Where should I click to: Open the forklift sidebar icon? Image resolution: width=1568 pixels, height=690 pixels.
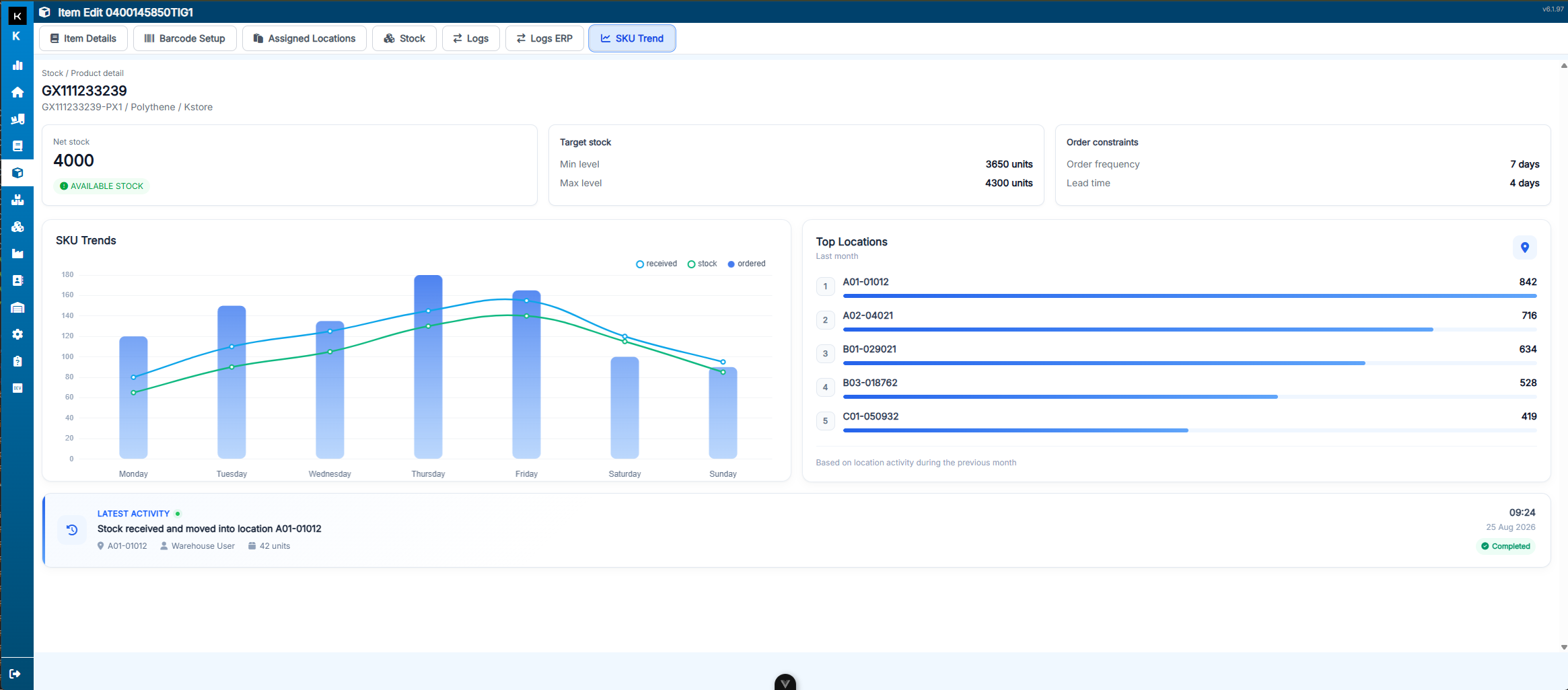click(17, 119)
